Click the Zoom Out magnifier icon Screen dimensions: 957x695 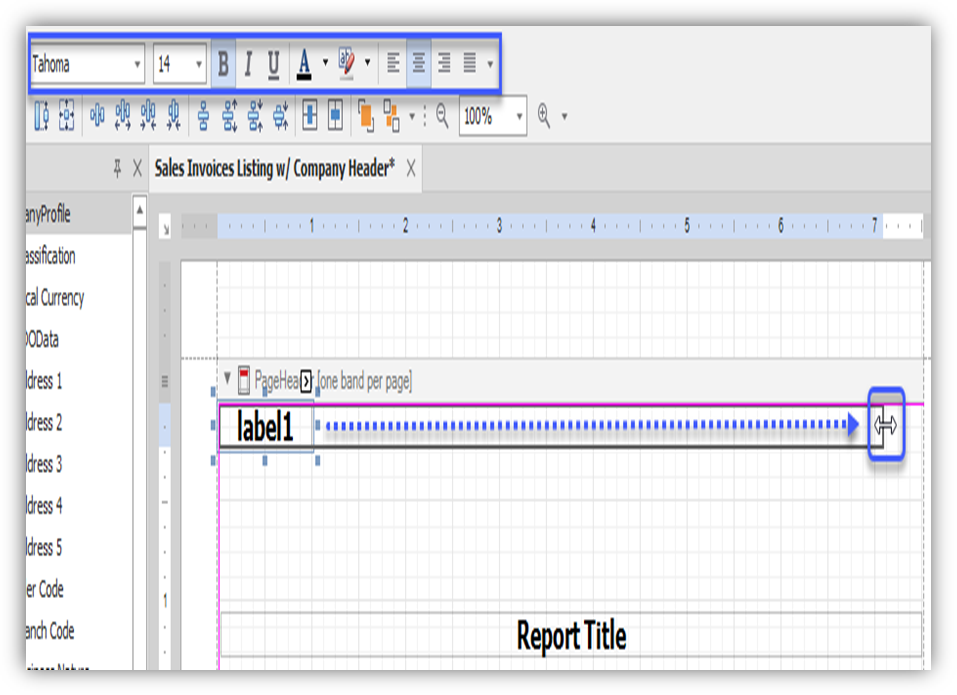[442, 118]
